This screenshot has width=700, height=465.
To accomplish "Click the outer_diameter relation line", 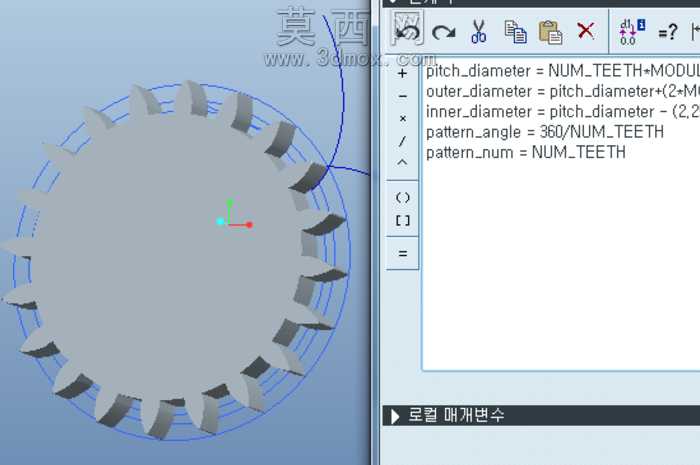I will tap(562, 91).
